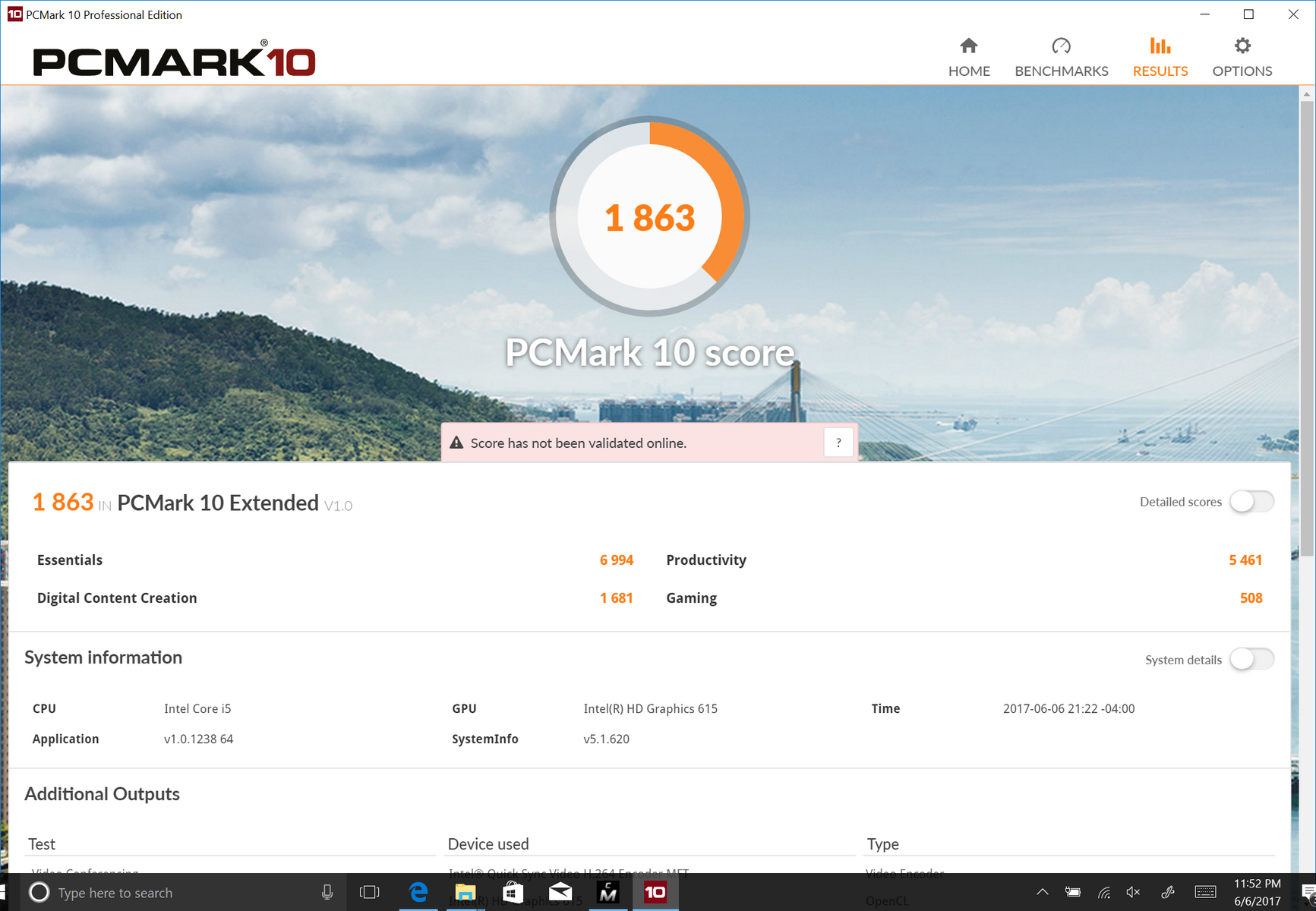
Task: Click the 'Additional Outputs' heading
Action: (102, 794)
